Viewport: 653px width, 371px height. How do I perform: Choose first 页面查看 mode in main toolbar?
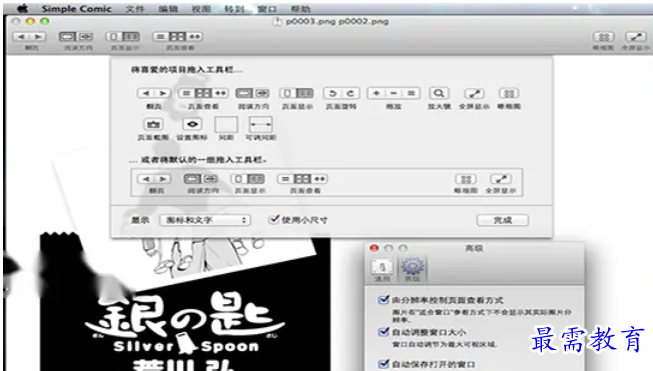pyautogui.click(x=160, y=37)
